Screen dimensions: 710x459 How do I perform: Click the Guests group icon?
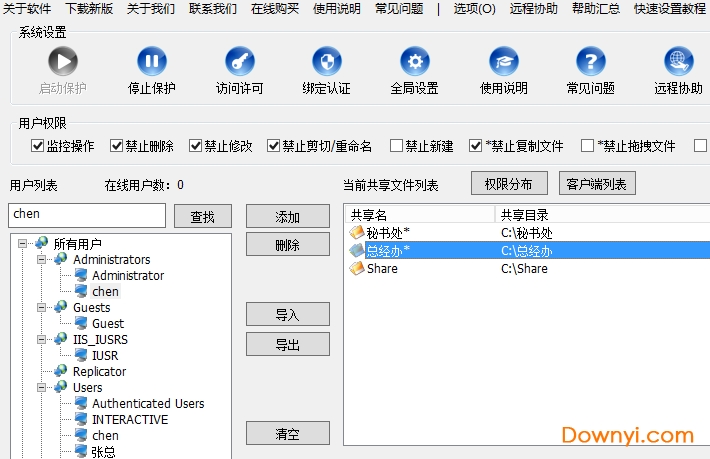[60, 307]
